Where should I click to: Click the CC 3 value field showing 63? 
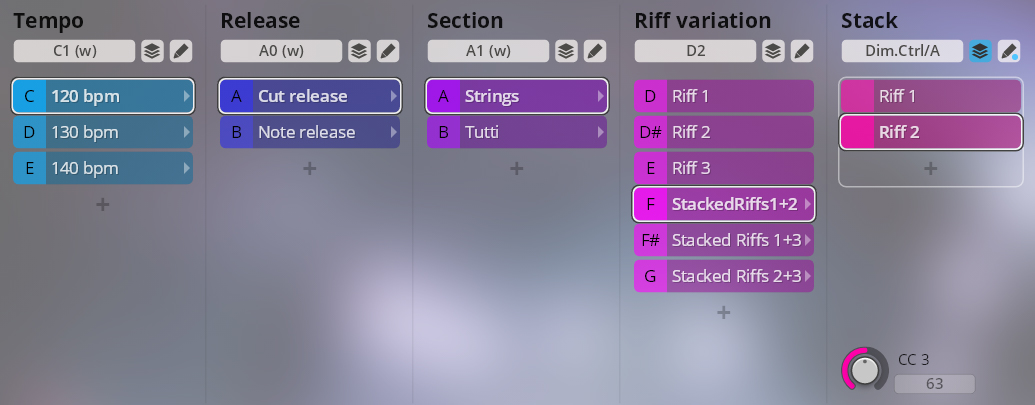[x=934, y=384]
